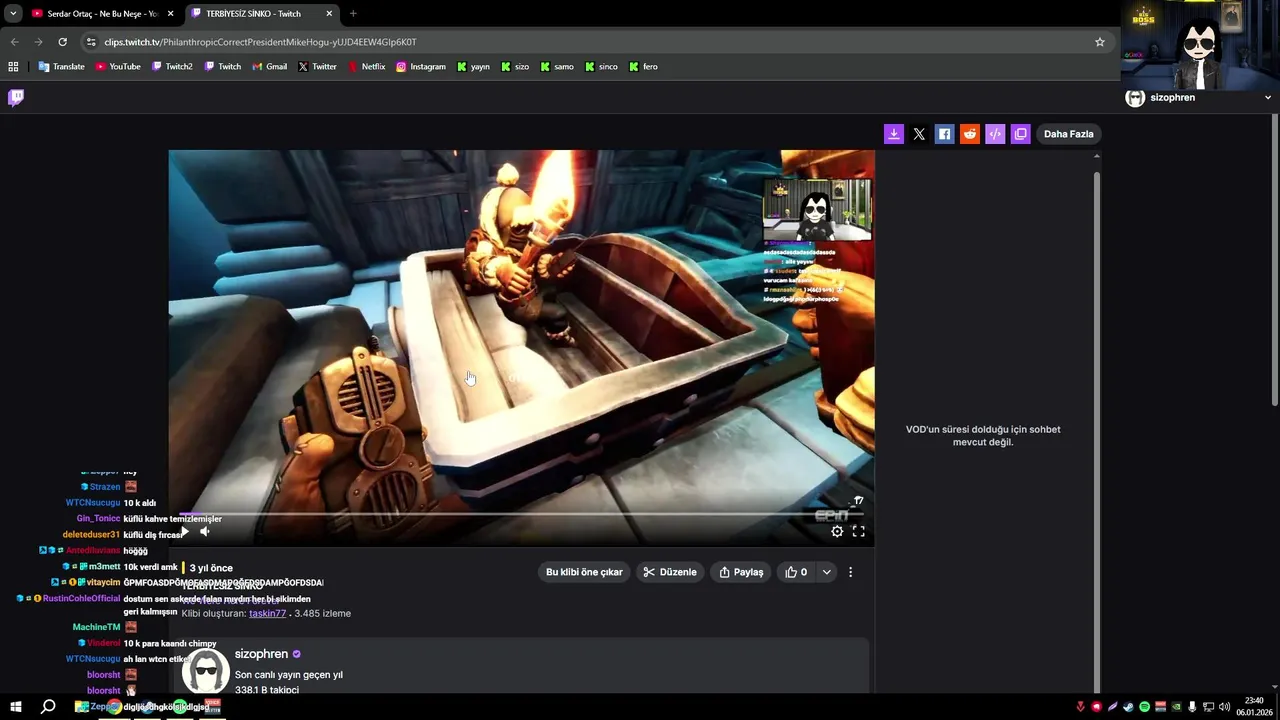Open Twitch home via the Twitch logo
Image resolution: width=1280 pixels, height=720 pixels.
(x=16, y=97)
